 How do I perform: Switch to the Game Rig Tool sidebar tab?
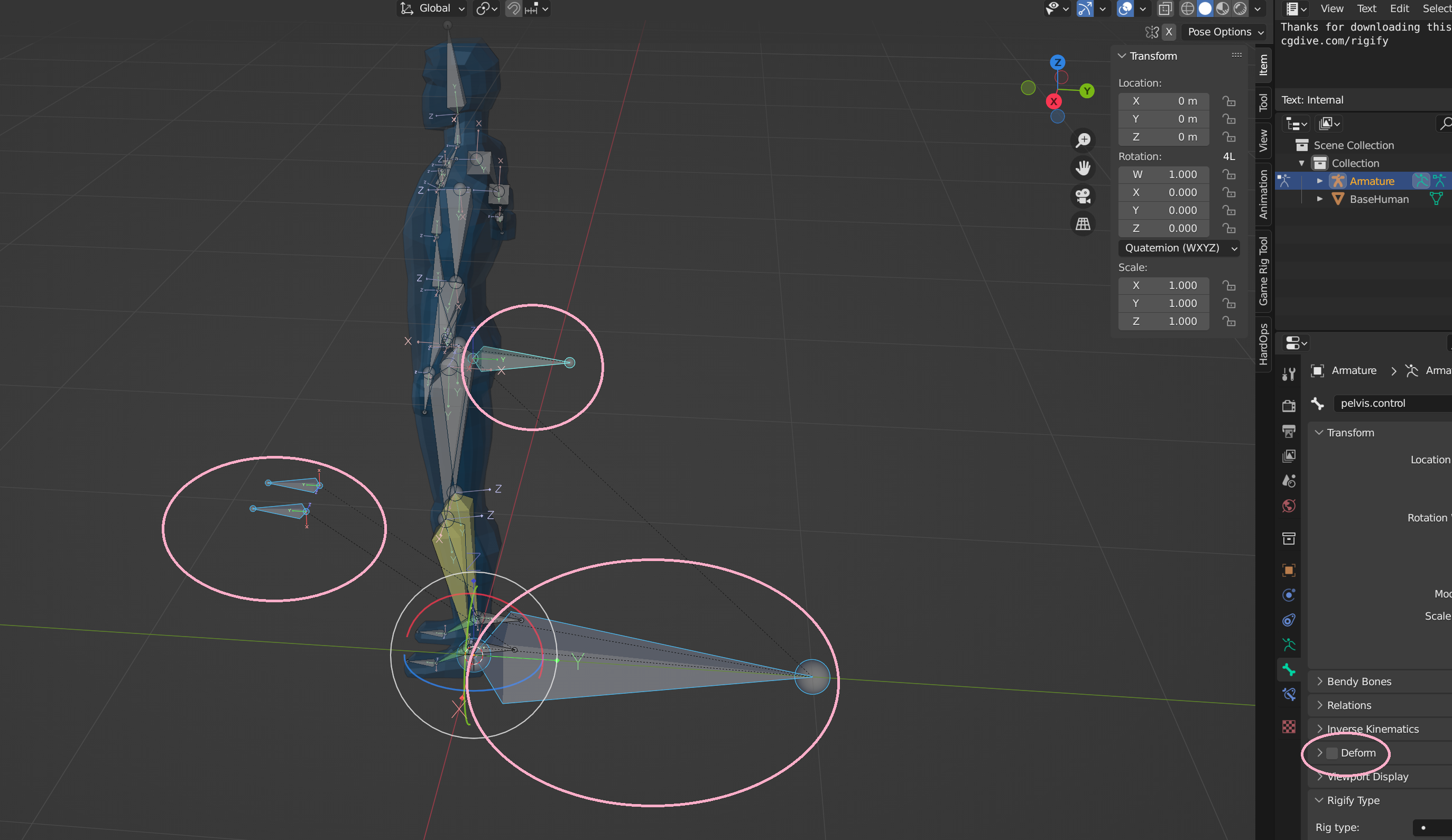tap(1264, 270)
